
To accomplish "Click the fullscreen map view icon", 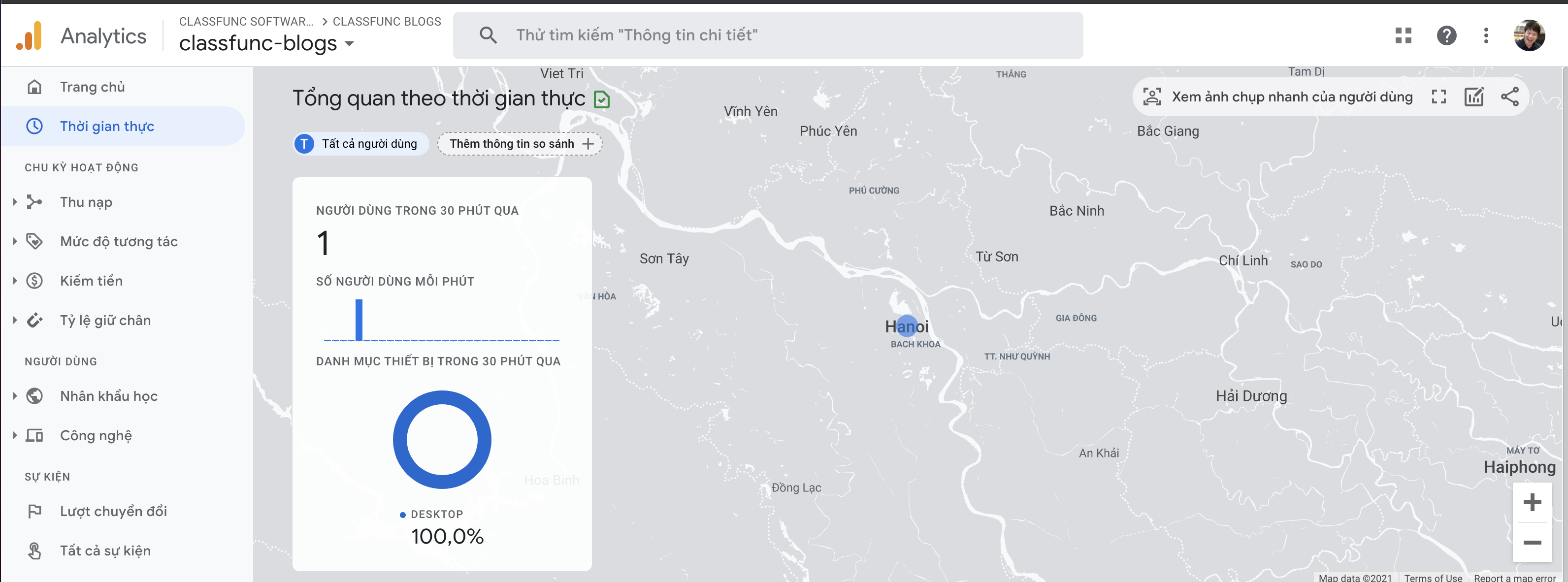I will [1438, 97].
